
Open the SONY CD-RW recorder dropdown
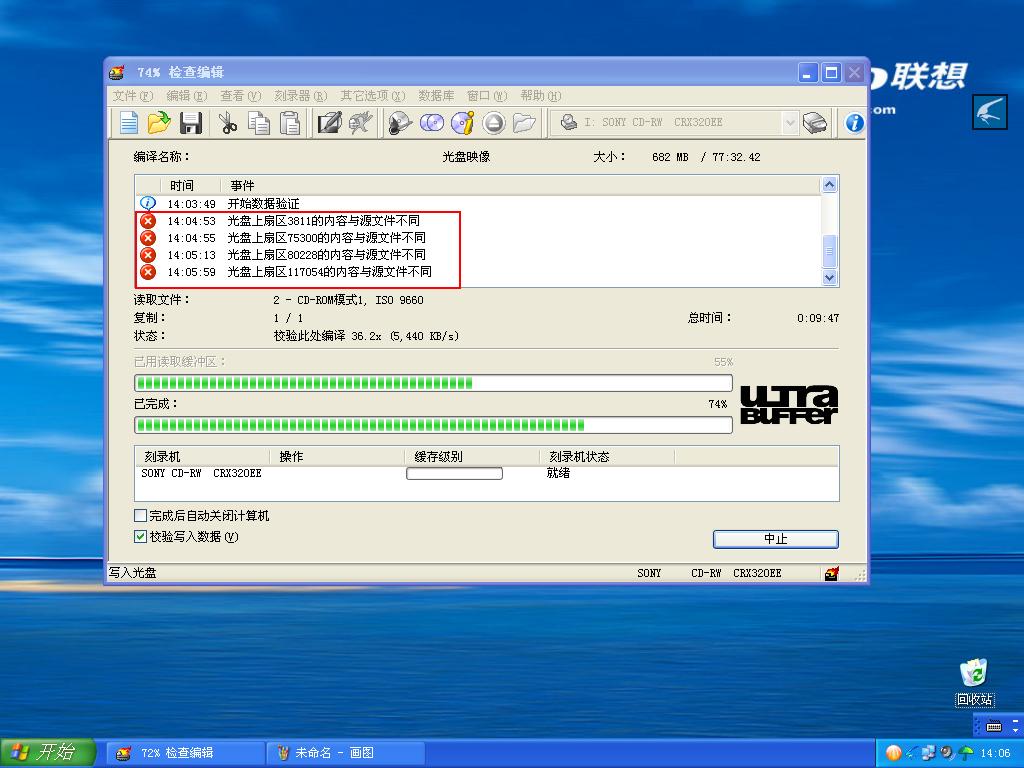click(x=790, y=122)
